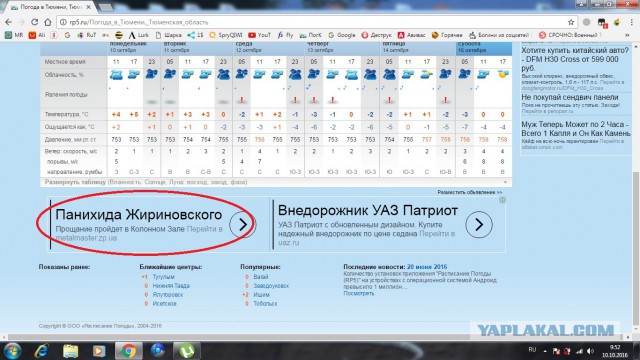Open the Внедорожник УАЗ Патриот ad arrow button

click(479, 224)
